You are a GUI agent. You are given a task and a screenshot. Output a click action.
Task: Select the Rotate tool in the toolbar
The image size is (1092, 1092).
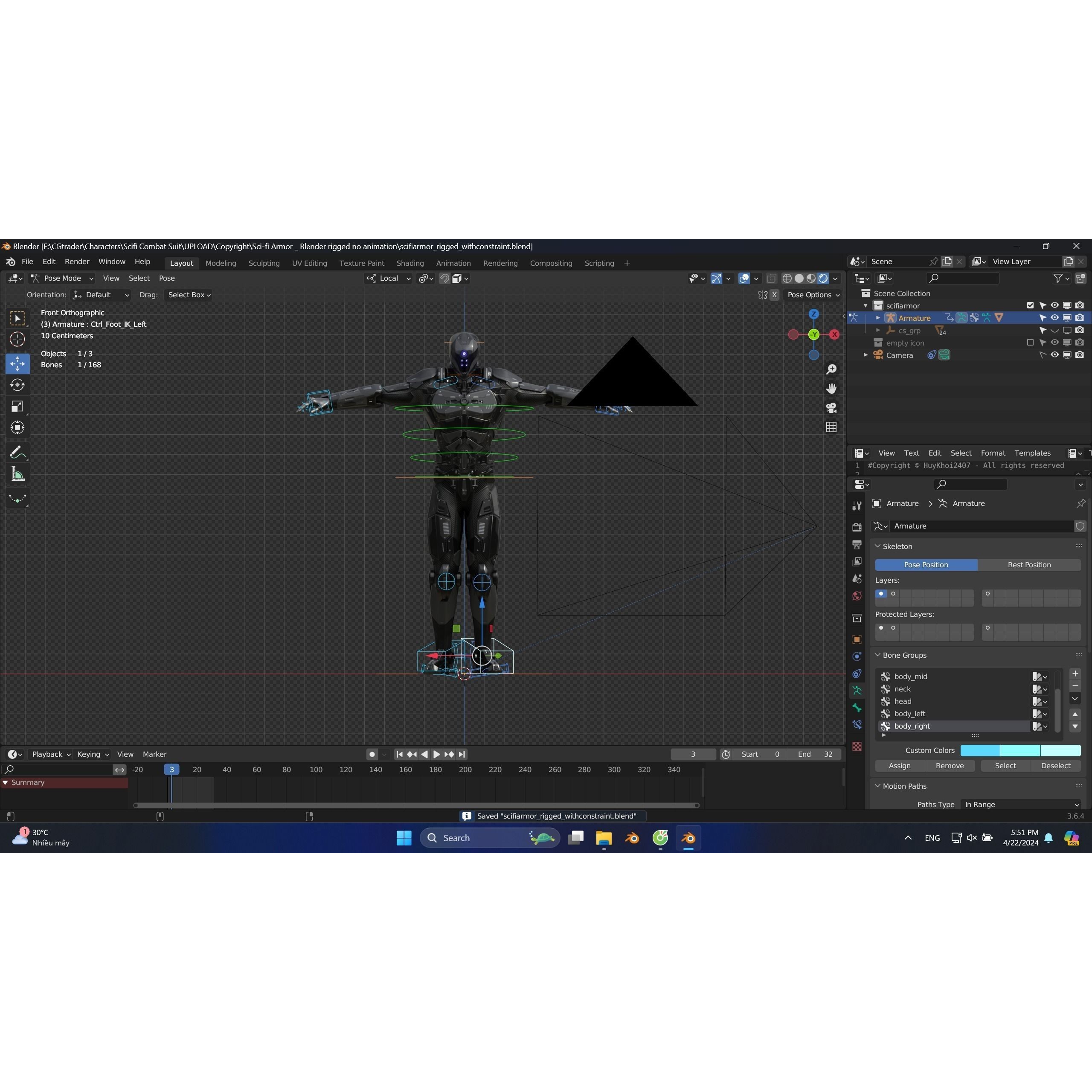tap(17, 385)
